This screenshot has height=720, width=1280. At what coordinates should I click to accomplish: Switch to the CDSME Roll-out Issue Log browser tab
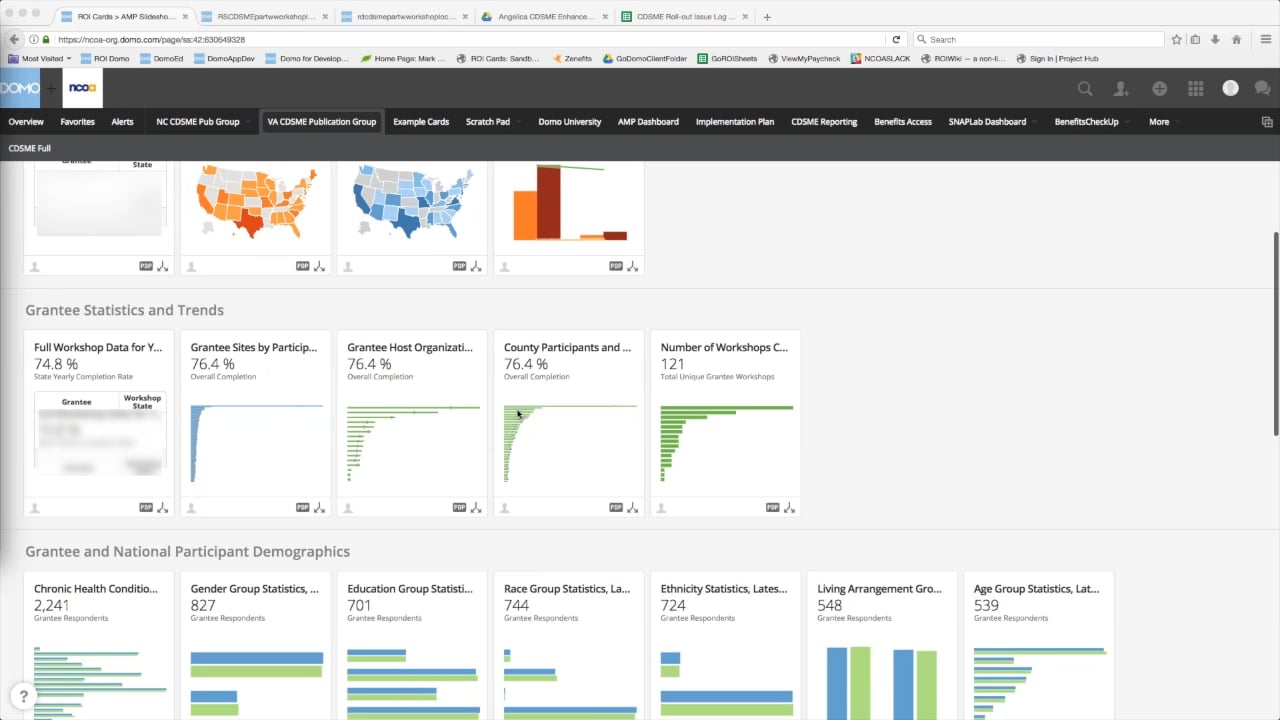(x=685, y=17)
